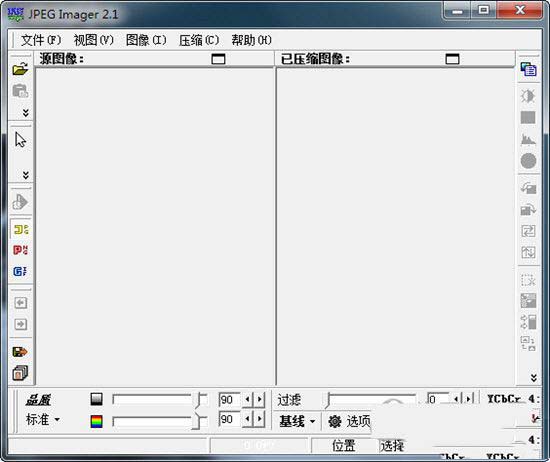Select the GIF format button
550x462 pixels.
tap(20, 271)
